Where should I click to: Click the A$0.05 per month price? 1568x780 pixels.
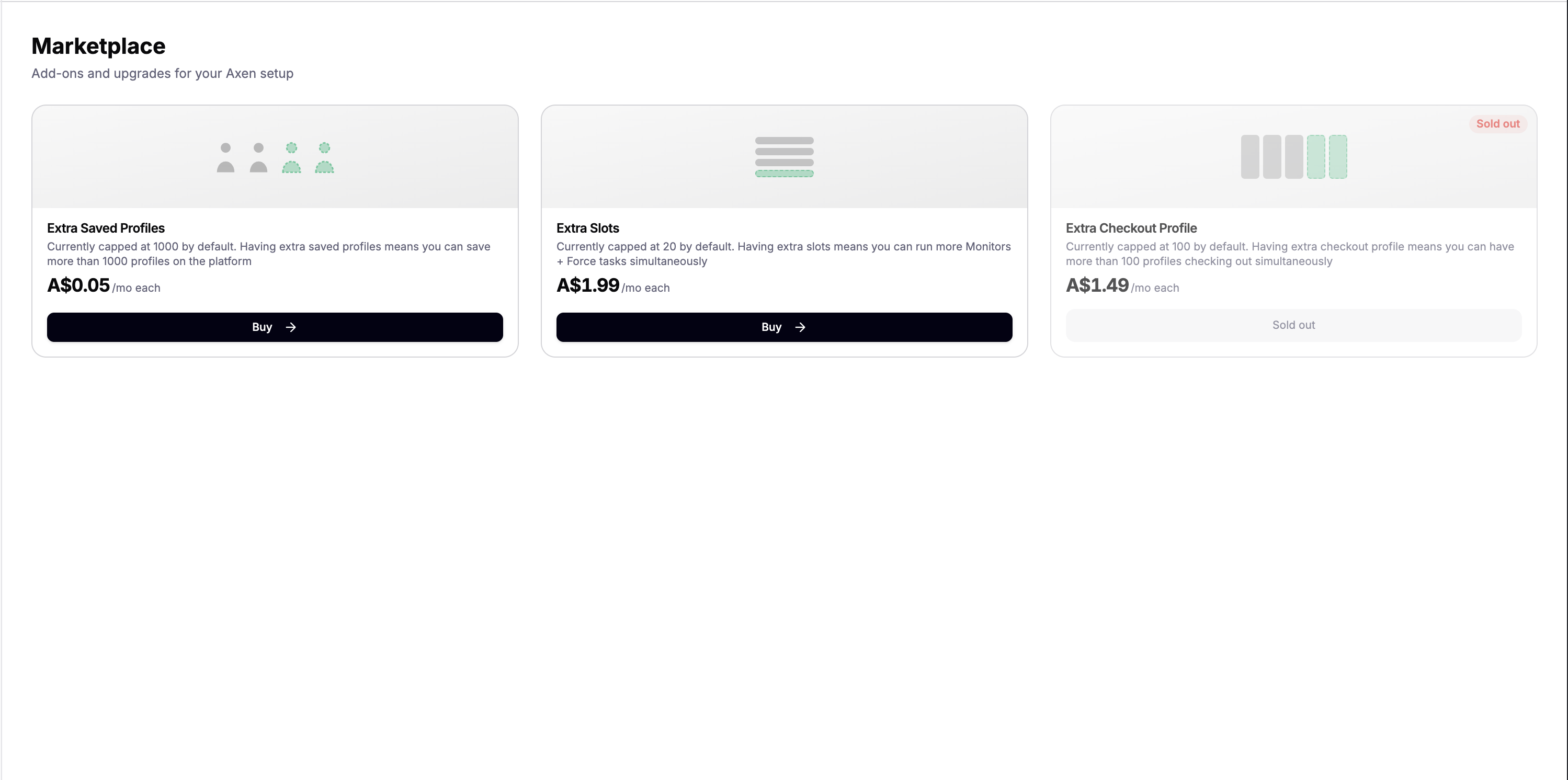click(104, 285)
